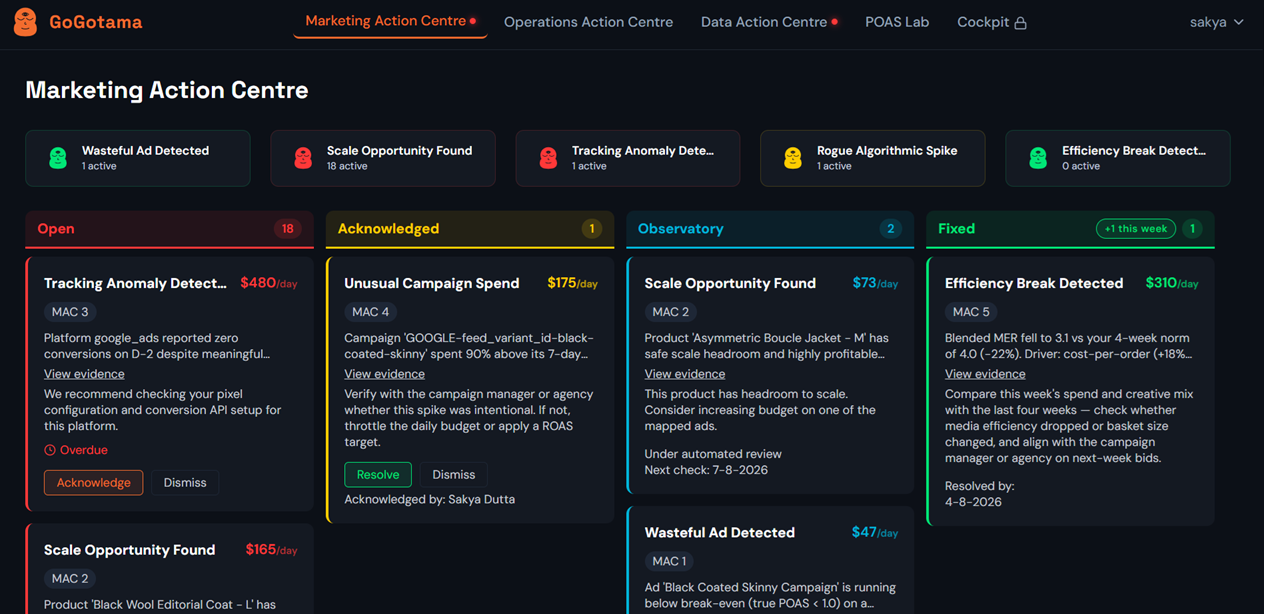Viewport: 1264px width, 614px height.
Task: Click the green Wasteful Ad Detected icon
Action: click(58, 158)
